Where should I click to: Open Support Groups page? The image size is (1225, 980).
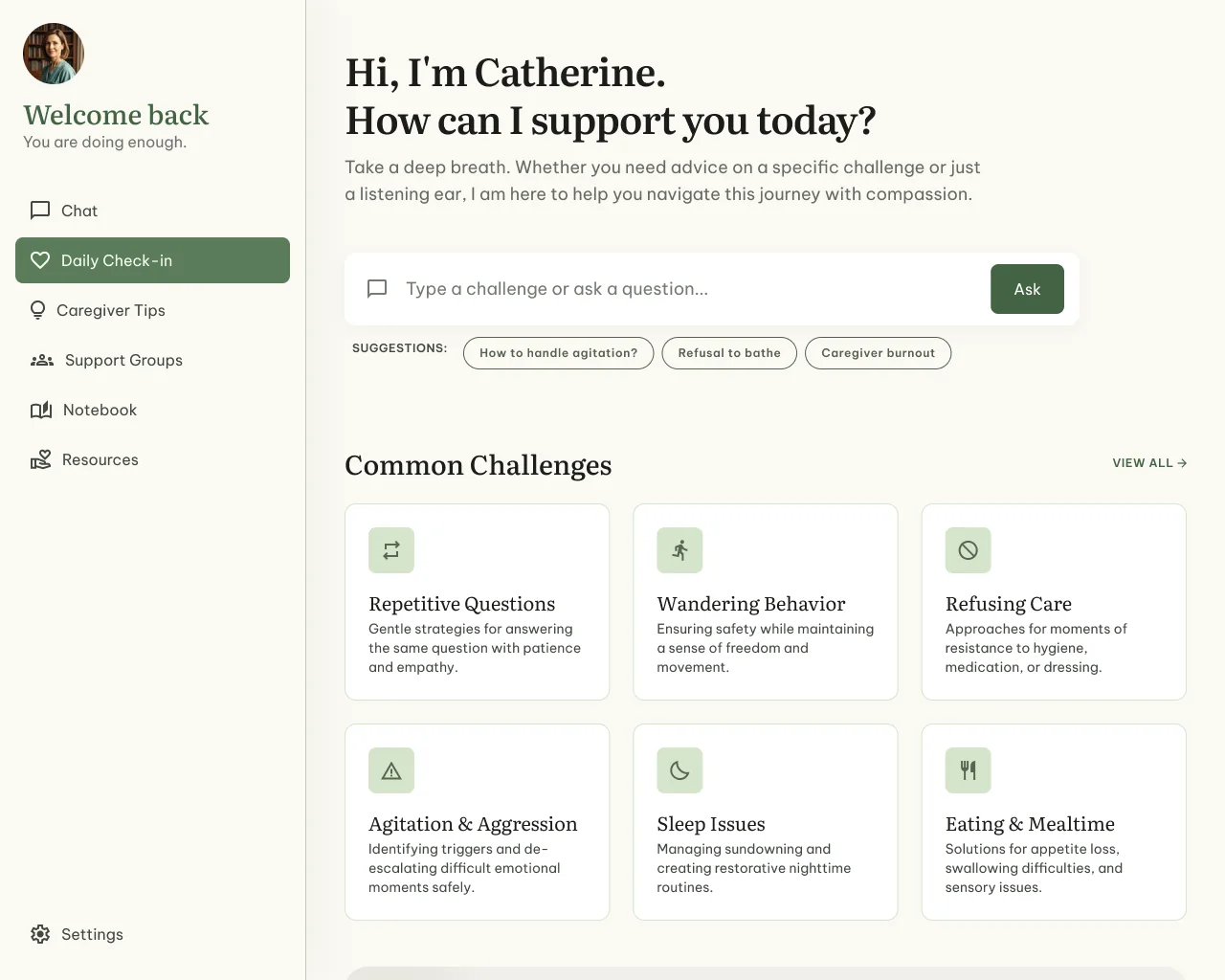point(152,360)
